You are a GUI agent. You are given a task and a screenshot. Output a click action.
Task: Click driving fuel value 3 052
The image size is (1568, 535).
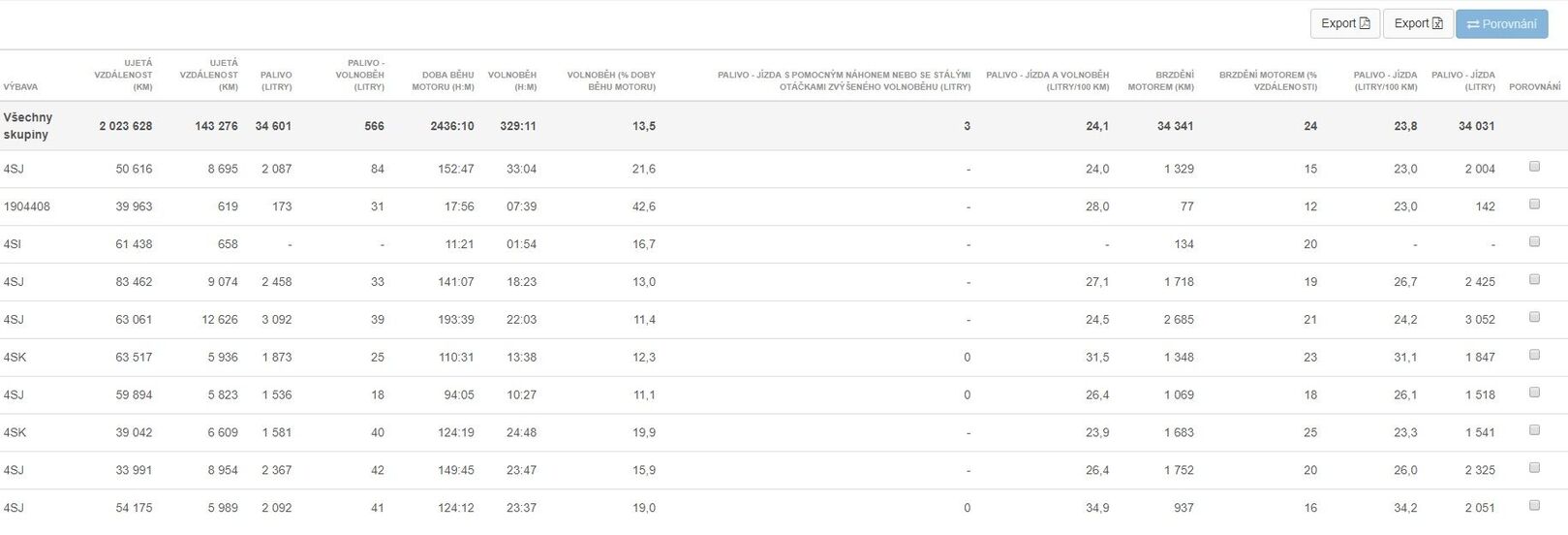1480,320
